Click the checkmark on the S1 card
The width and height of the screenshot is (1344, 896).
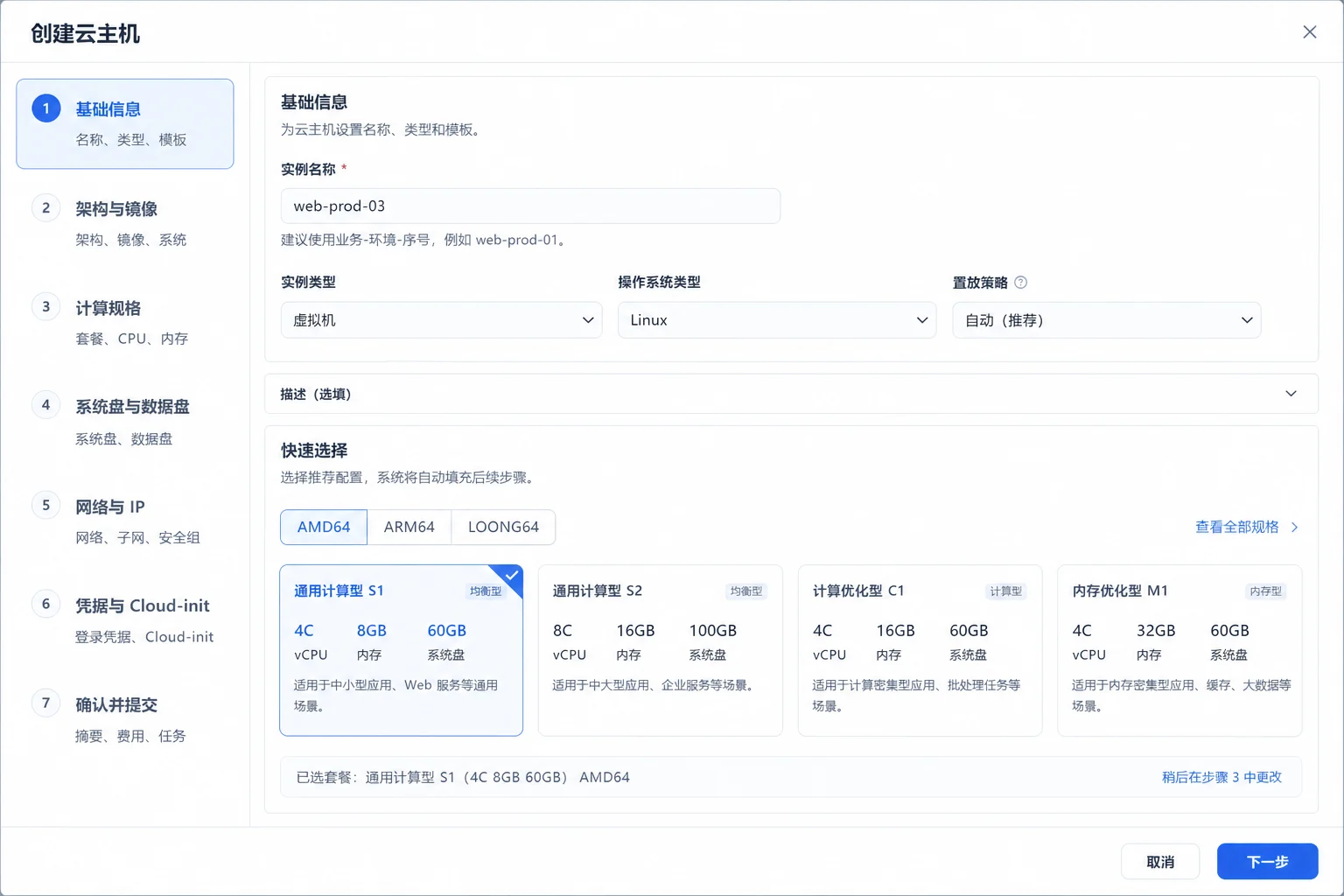click(x=512, y=576)
